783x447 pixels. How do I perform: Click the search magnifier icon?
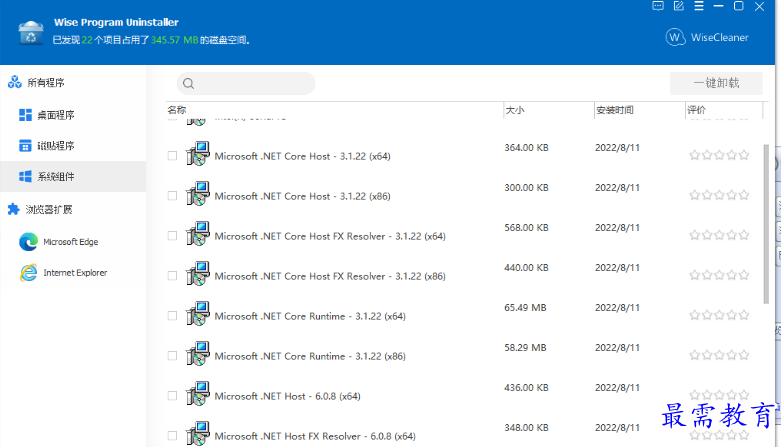click(189, 84)
